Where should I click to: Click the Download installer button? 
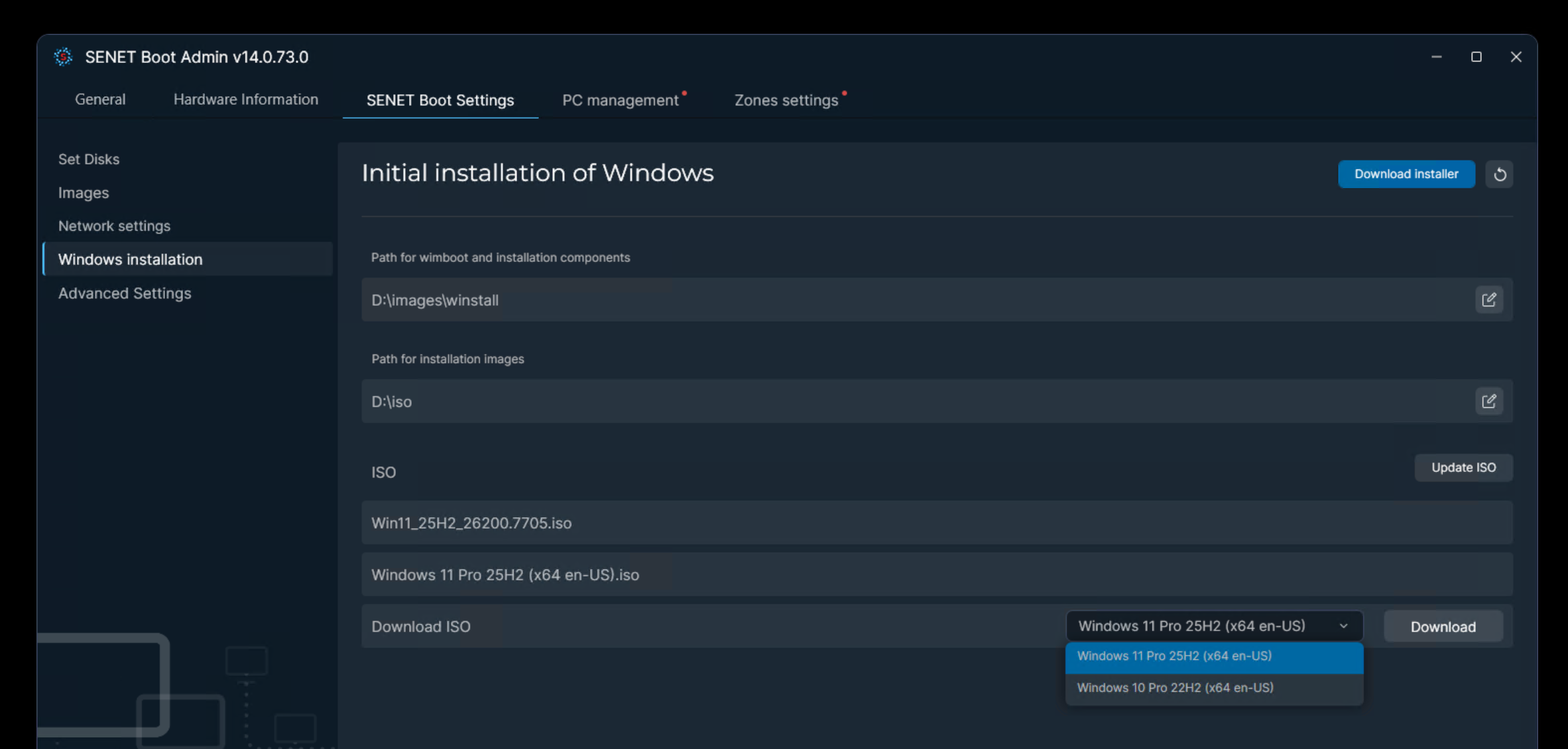[1407, 174]
